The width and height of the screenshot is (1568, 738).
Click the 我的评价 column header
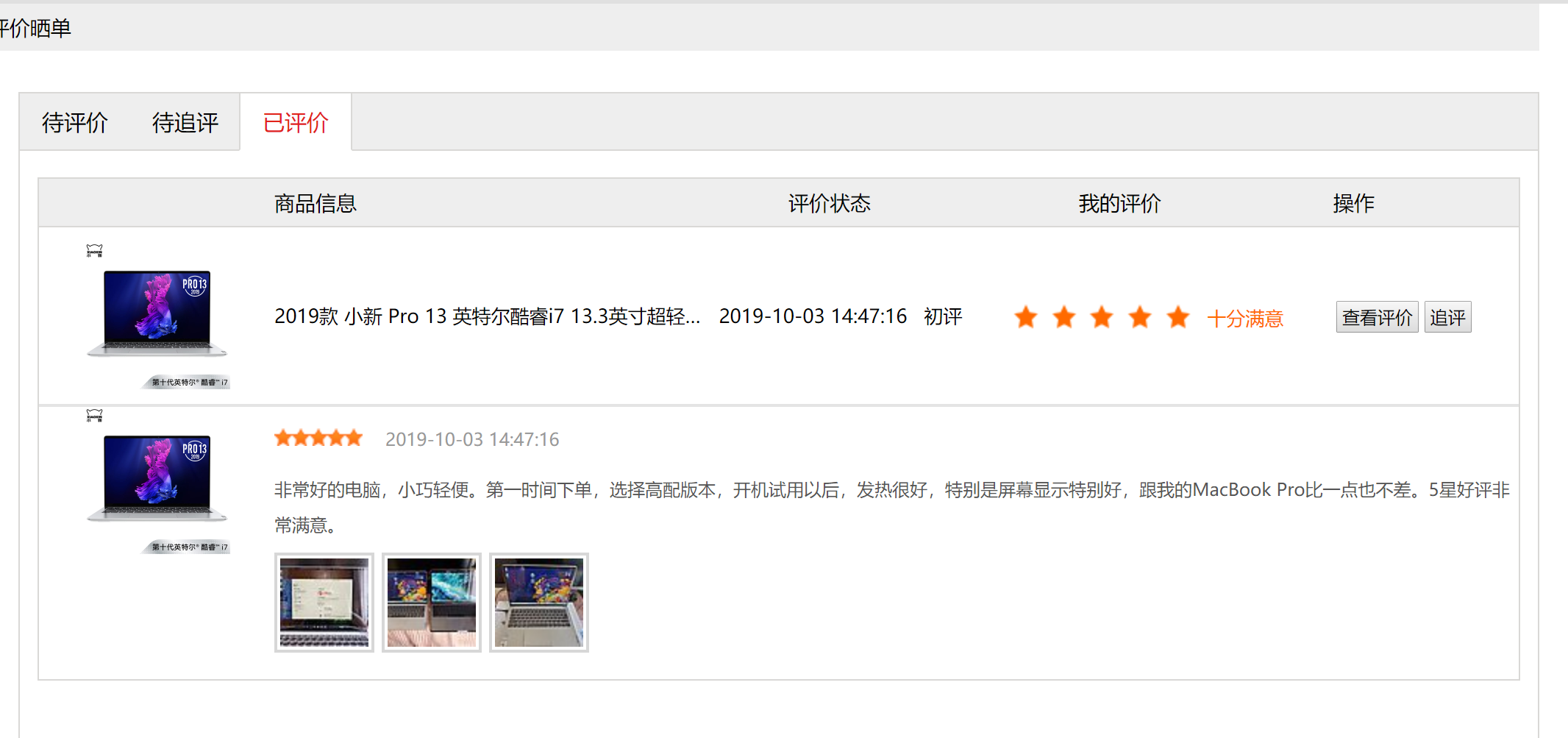pos(1119,203)
